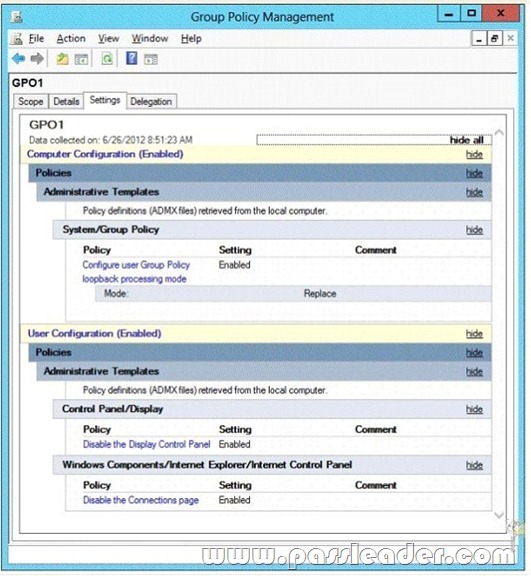Click the Forward arrow toolbar icon

pyautogui.click(x=37, y=58)
